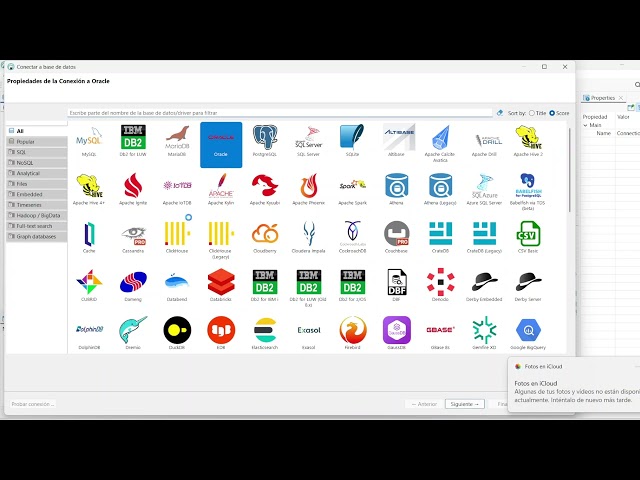Filter by NoSQL category
The image size is (640, 480).
tap(37, 163)
